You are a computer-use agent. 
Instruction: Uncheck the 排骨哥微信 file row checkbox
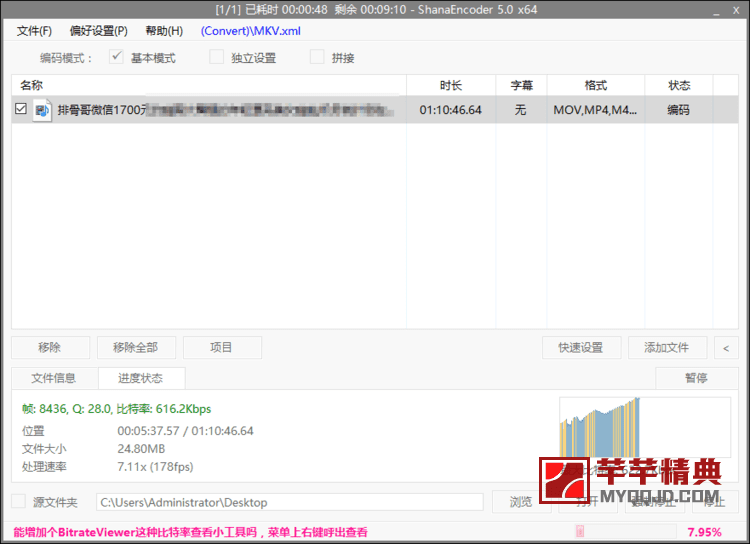(21, 109)
